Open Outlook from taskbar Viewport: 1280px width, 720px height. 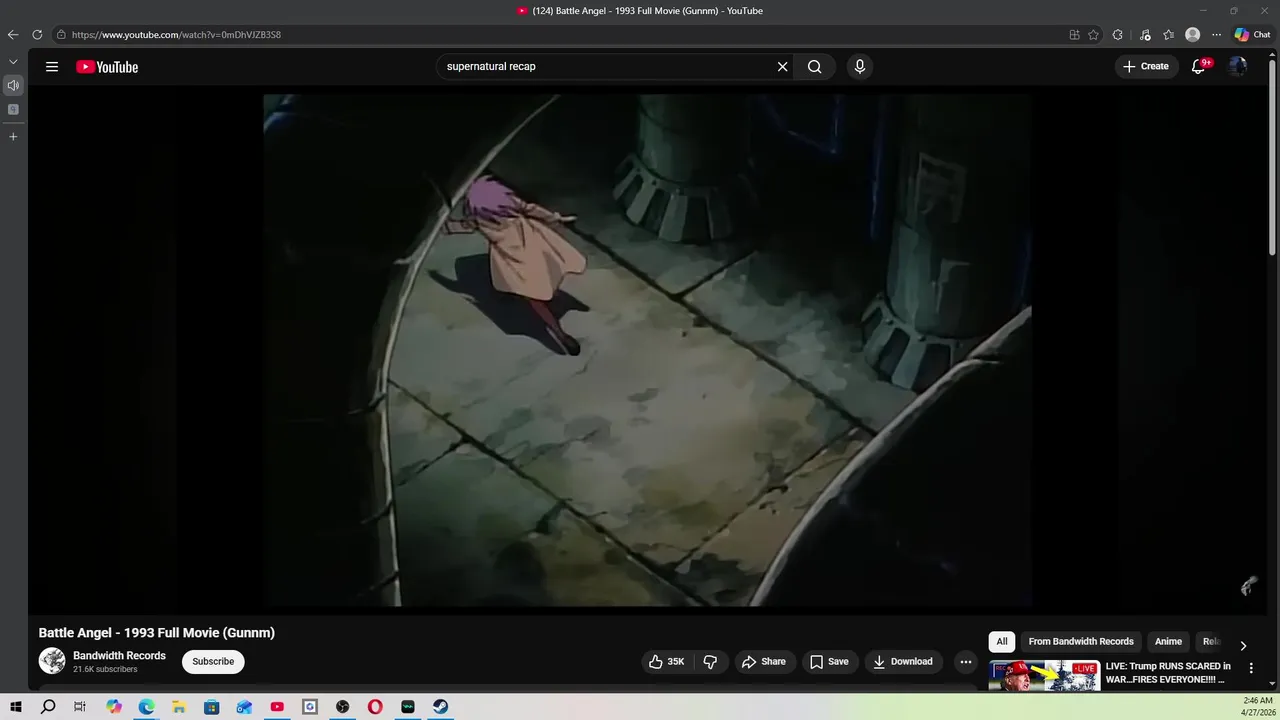tap(244, 707)
